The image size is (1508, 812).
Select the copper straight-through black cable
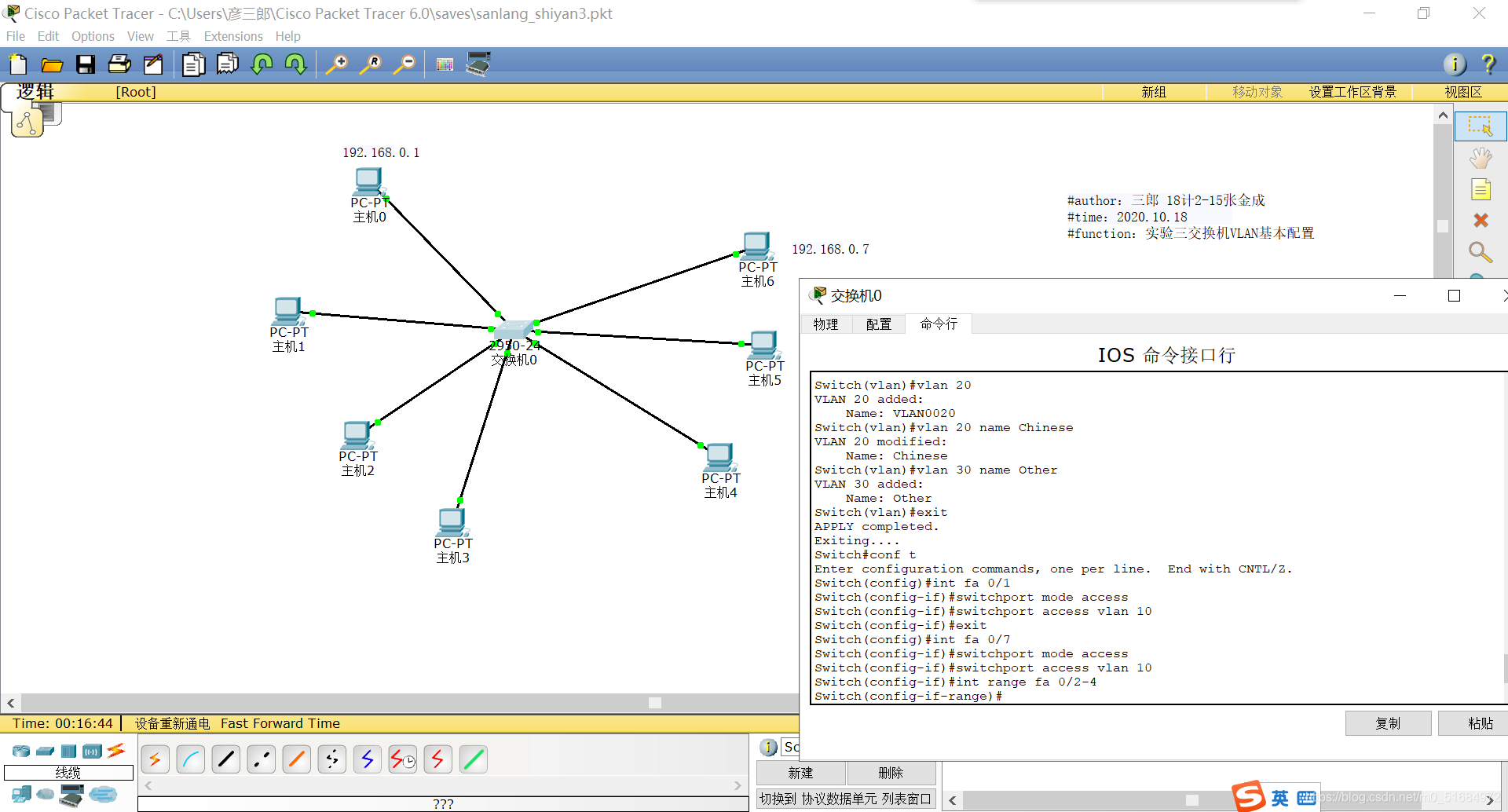point(226,759)
